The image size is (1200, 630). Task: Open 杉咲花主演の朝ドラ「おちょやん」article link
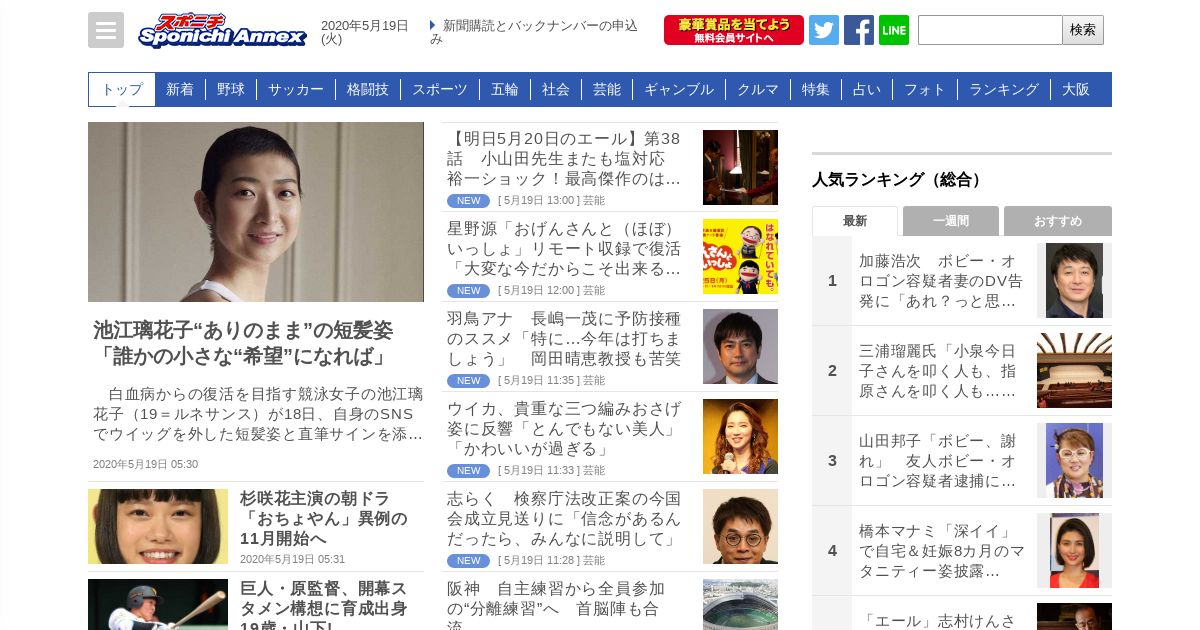coord(324,518)
